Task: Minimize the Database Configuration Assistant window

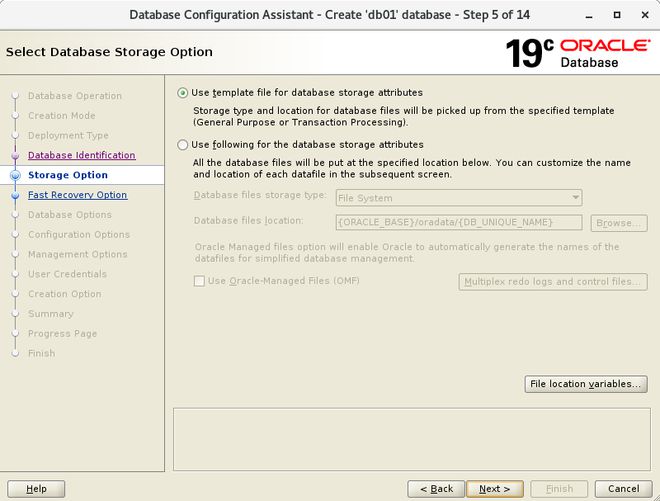Action: click(x=589, y=15)
